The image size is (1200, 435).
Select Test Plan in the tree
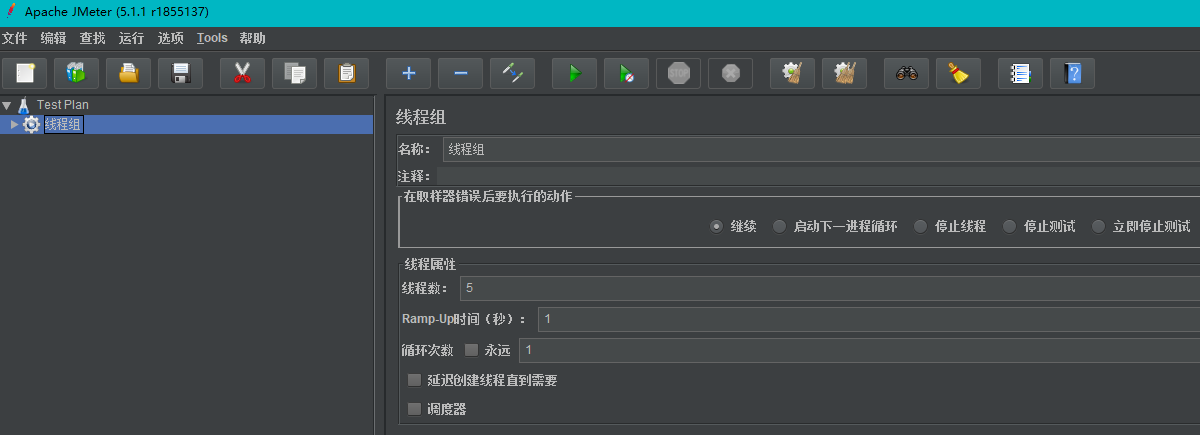click(63, 104)
